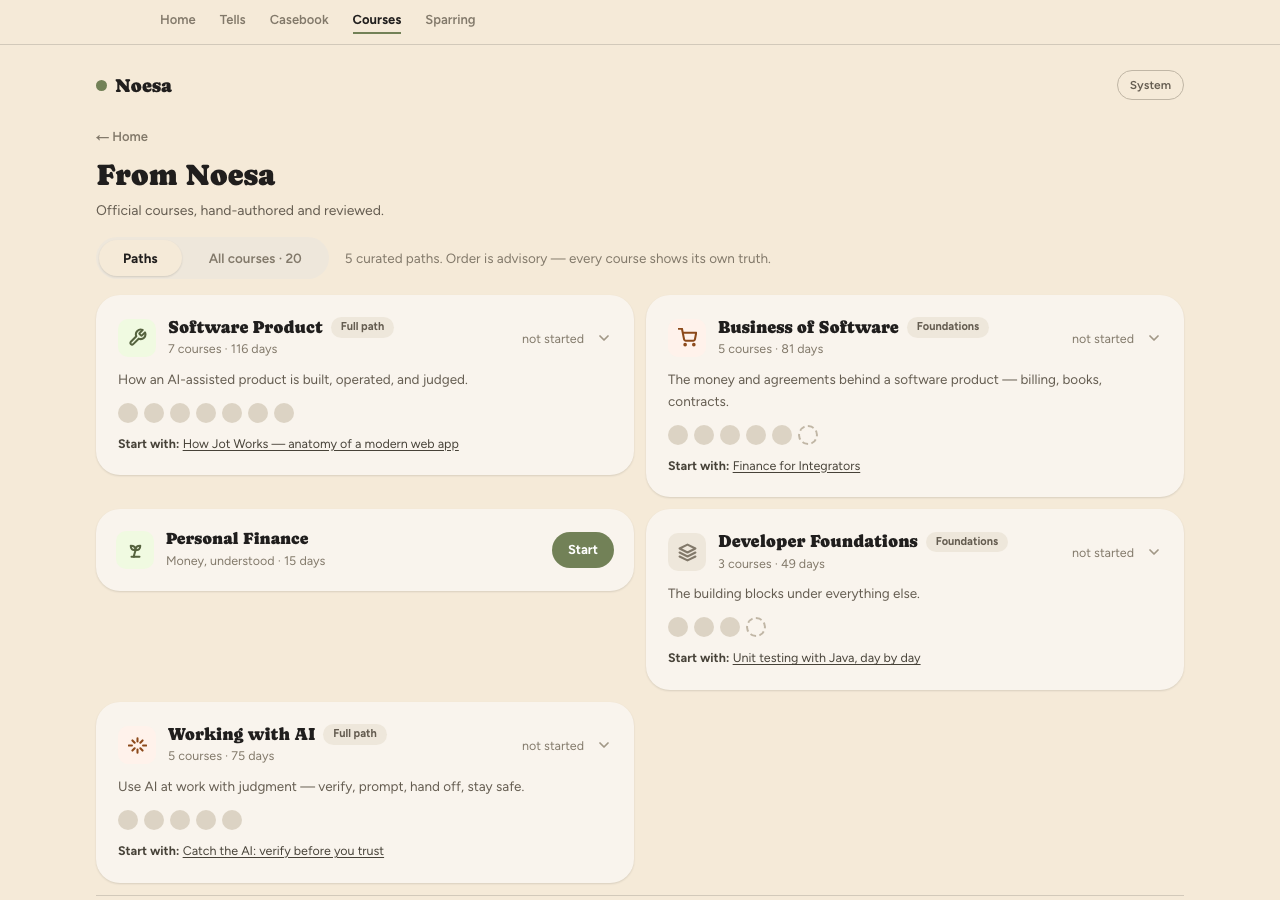Screen dimensions: 1280x900
Task: Expand the Working with AI path chevron
Action: pos(604,745)
